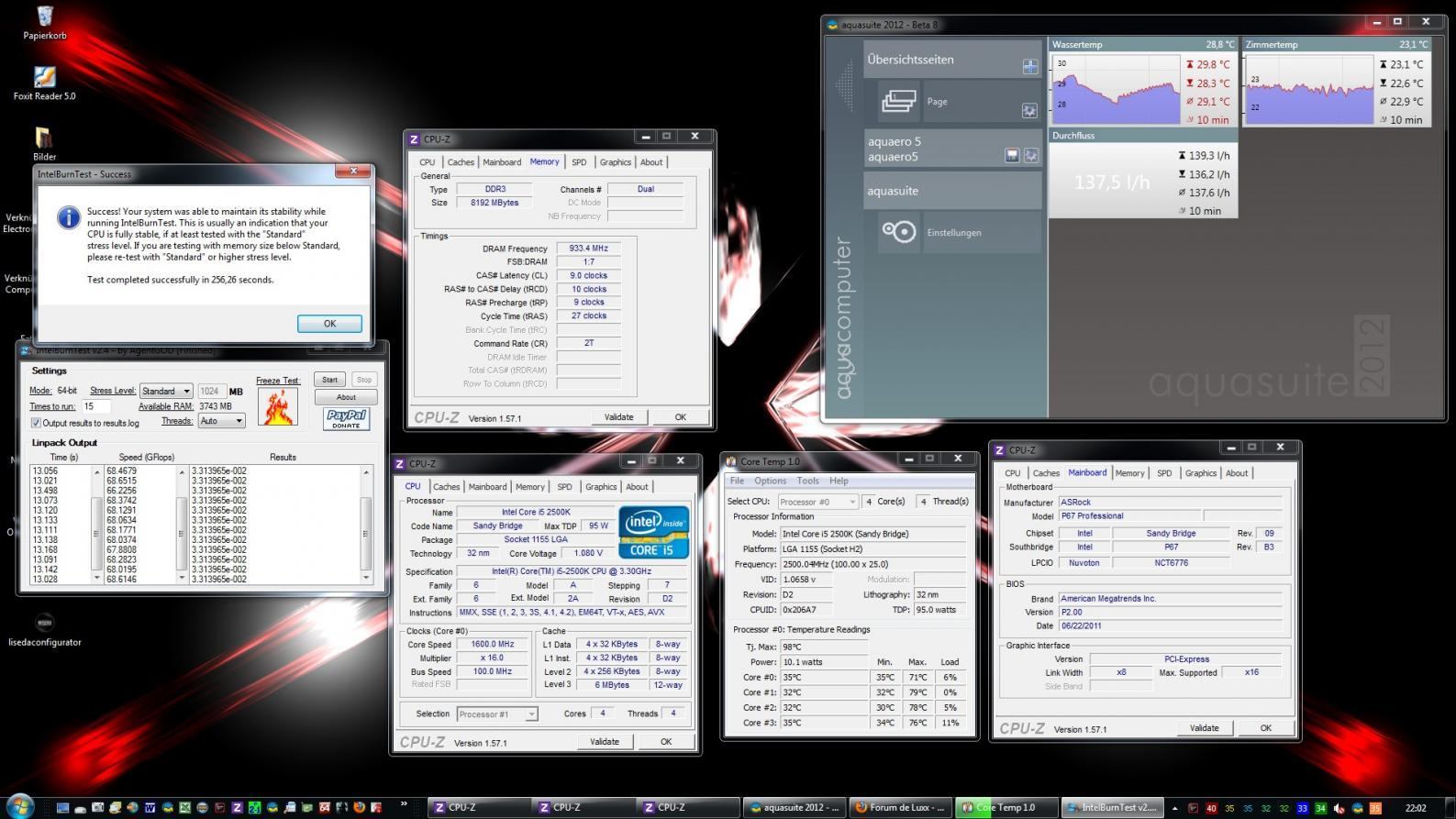
Task: Confirm IntelBurnTest success dialog with OK
Action: (x=329, y=324)
